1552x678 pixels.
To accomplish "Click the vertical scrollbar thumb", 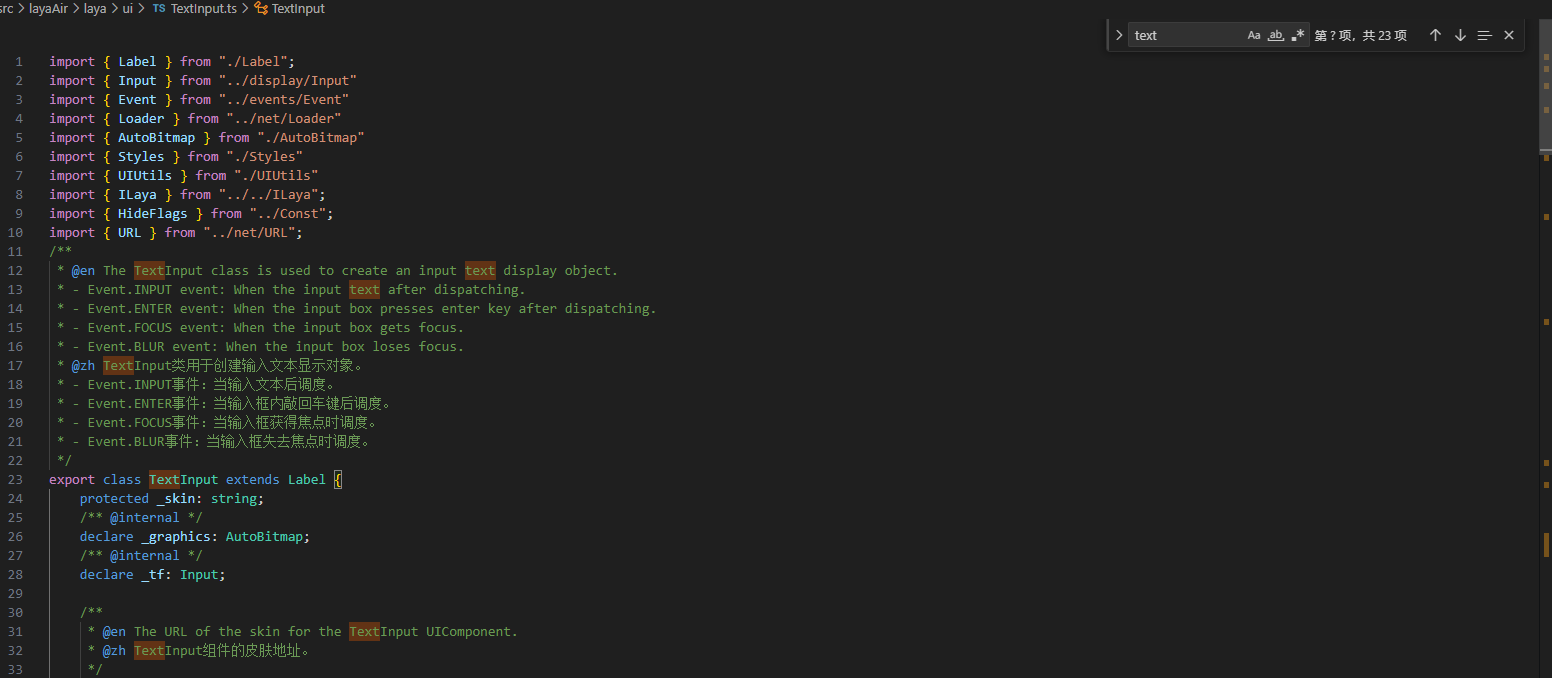I will point(1545,100).
